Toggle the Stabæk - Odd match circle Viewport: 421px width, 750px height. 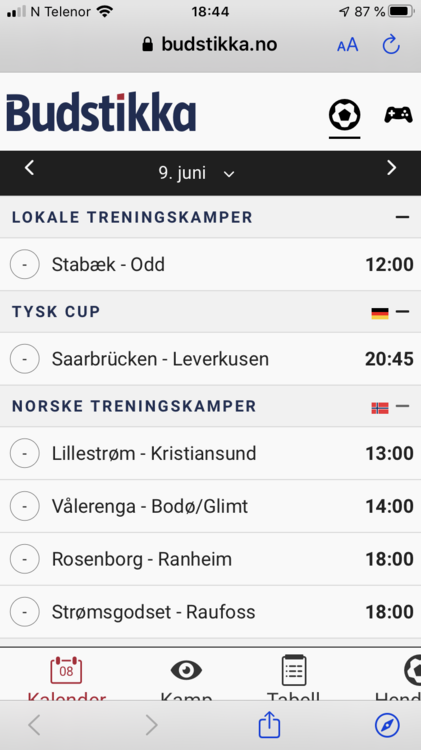[24, 264]
